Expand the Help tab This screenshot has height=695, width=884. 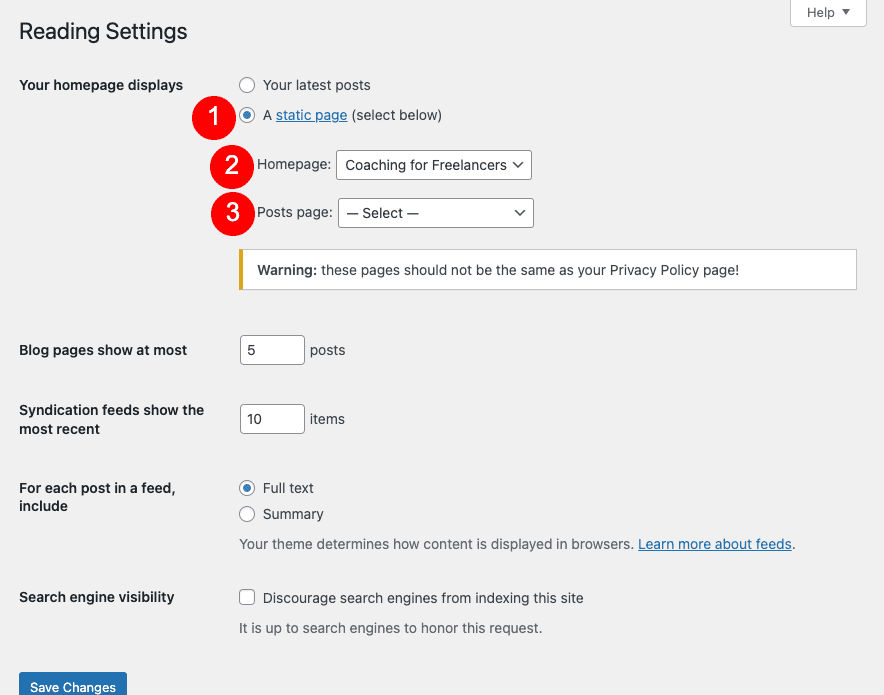tap(828, 13)
